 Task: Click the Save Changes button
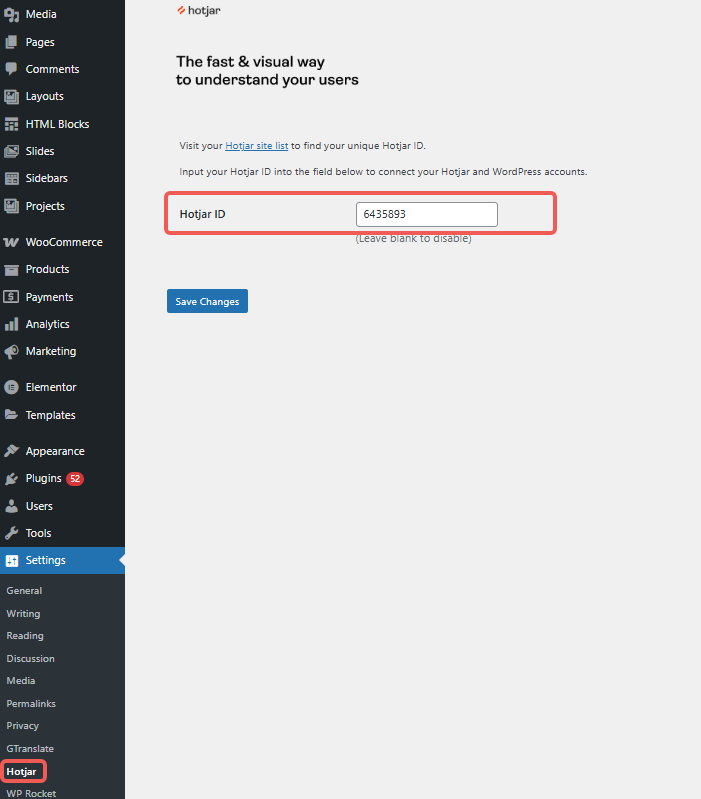coord(207,301)
